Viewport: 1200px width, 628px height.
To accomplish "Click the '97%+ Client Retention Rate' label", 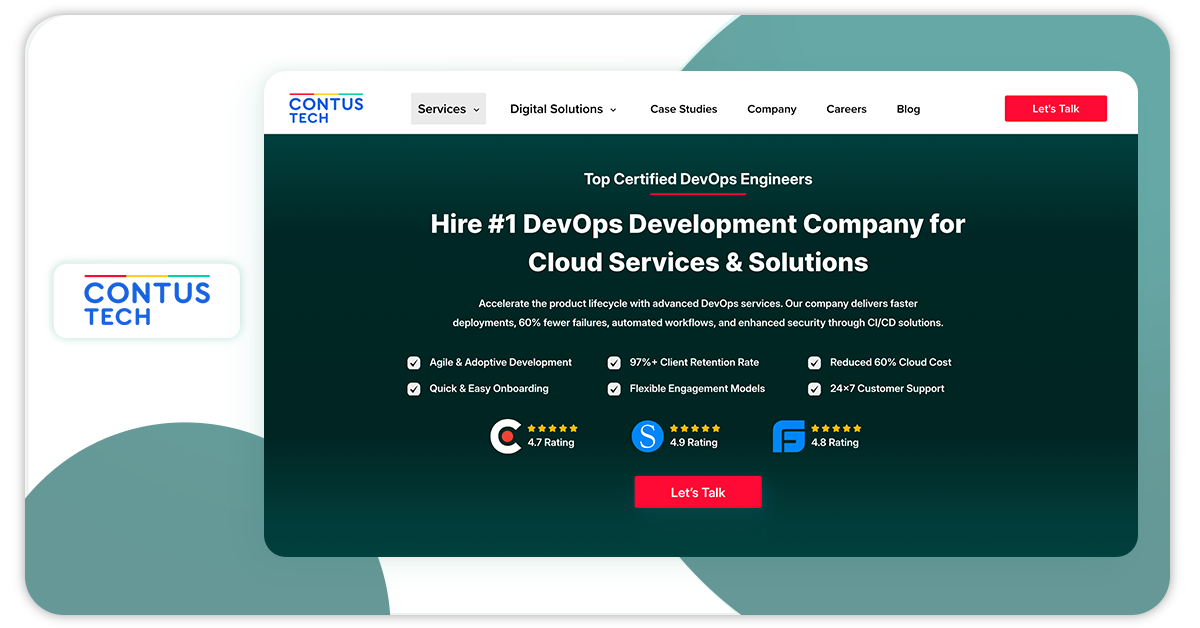I will pyautogui.click(x=694, y=363).
